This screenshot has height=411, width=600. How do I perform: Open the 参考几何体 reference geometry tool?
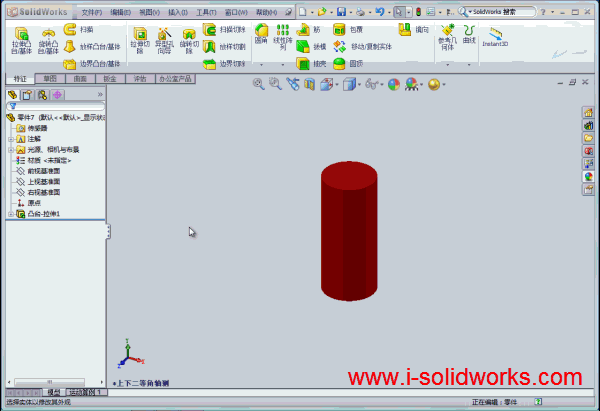447,37
